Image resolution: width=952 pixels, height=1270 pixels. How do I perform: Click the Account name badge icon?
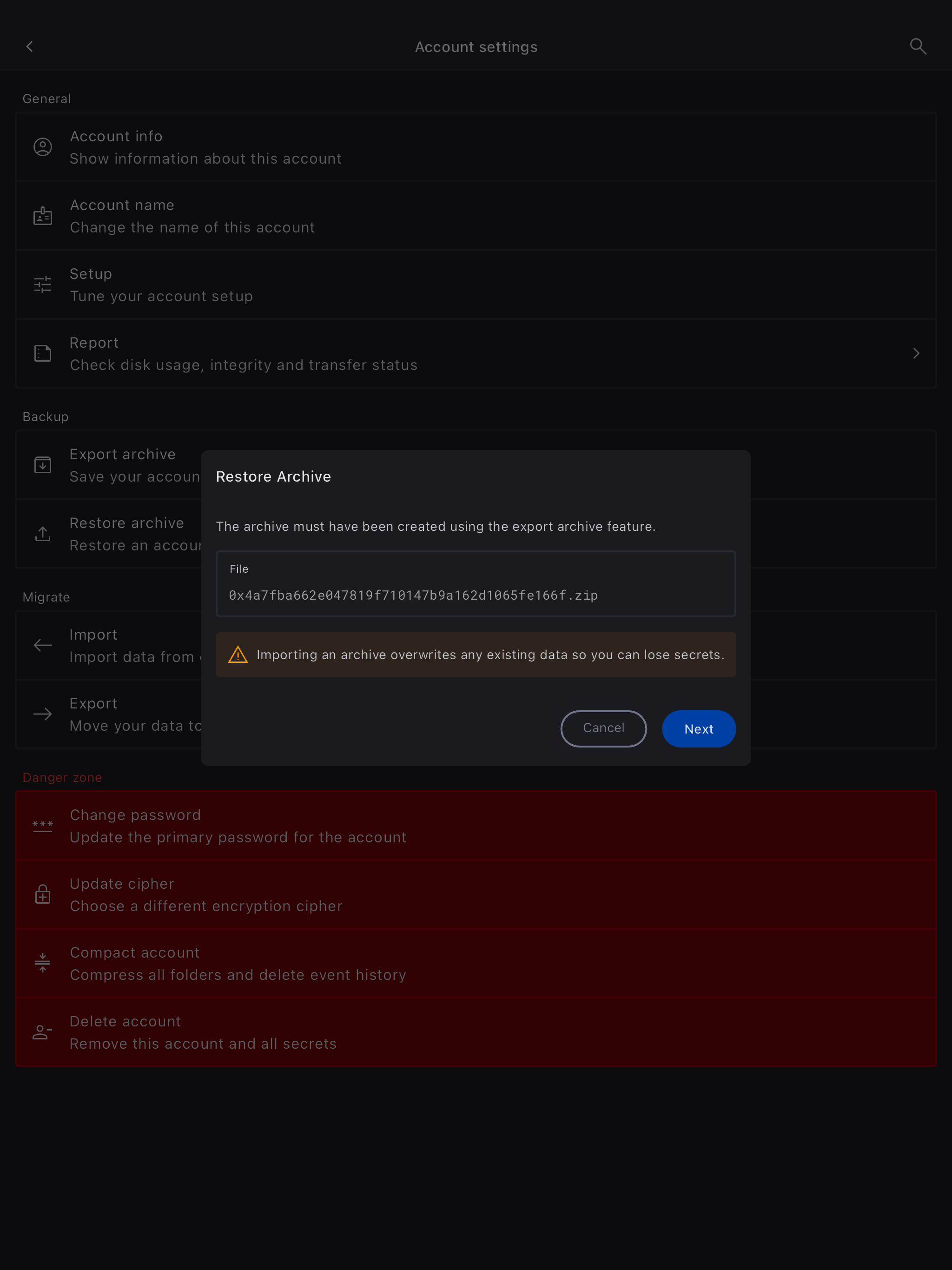[42, 216]
